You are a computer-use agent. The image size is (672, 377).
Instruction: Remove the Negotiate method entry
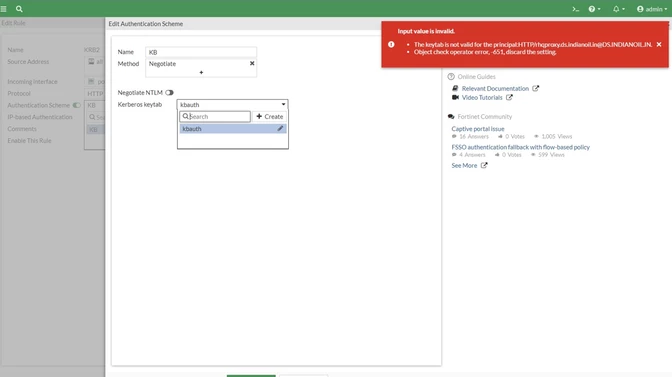click(252, 63)
